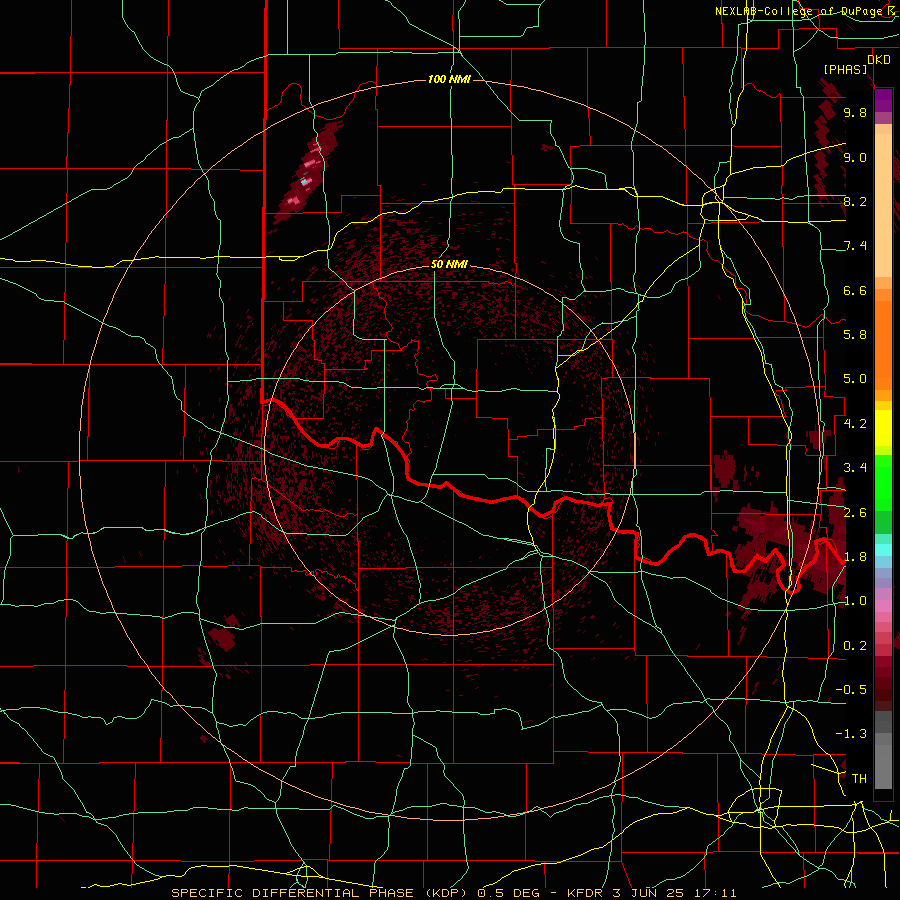Click the 1.8 legend scale value
The image size is (900, 900).
pyautogui.click(x=855, y=557)
